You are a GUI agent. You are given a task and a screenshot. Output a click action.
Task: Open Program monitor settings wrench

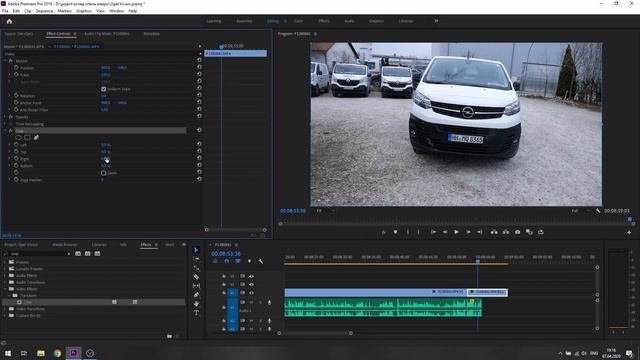(598, 211)
